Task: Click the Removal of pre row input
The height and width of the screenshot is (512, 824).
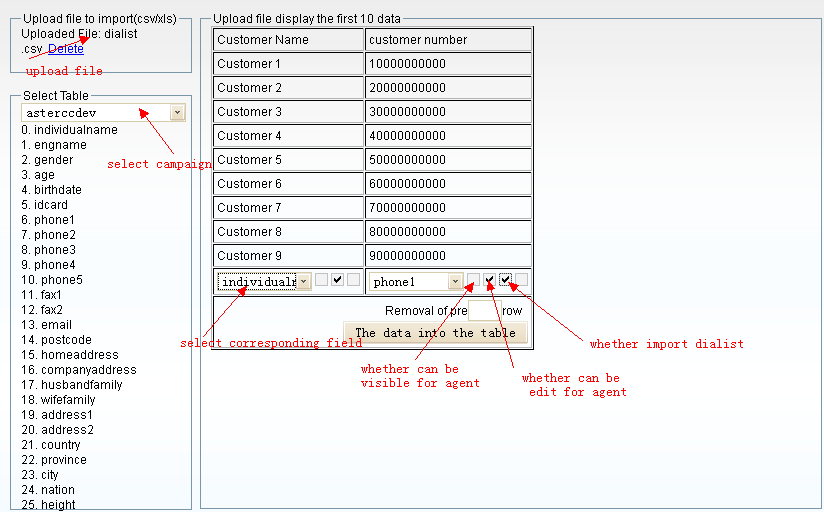Action: (x=484, y=311)
